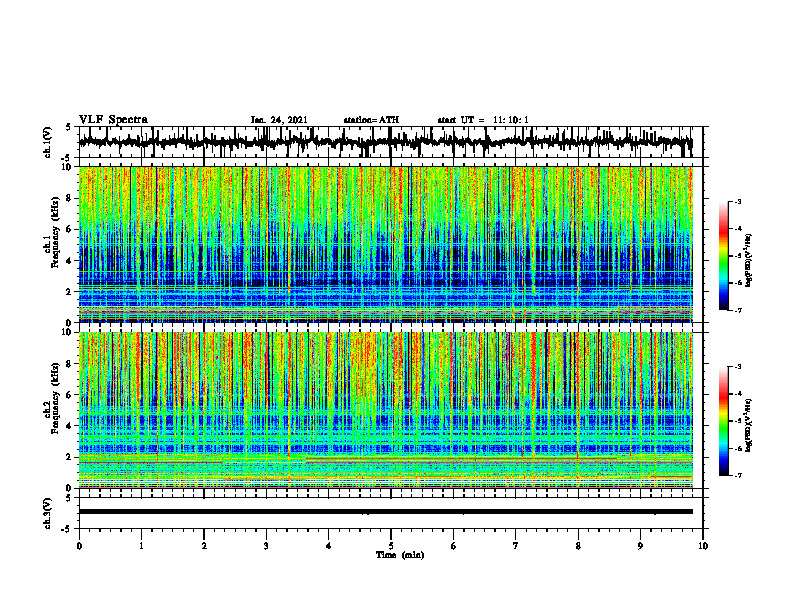Click the ch.1 voltage waveform trace
Image resolution: width=792 pixels, height=612 pixels.
pyautogui.click(x=386, y=142)
